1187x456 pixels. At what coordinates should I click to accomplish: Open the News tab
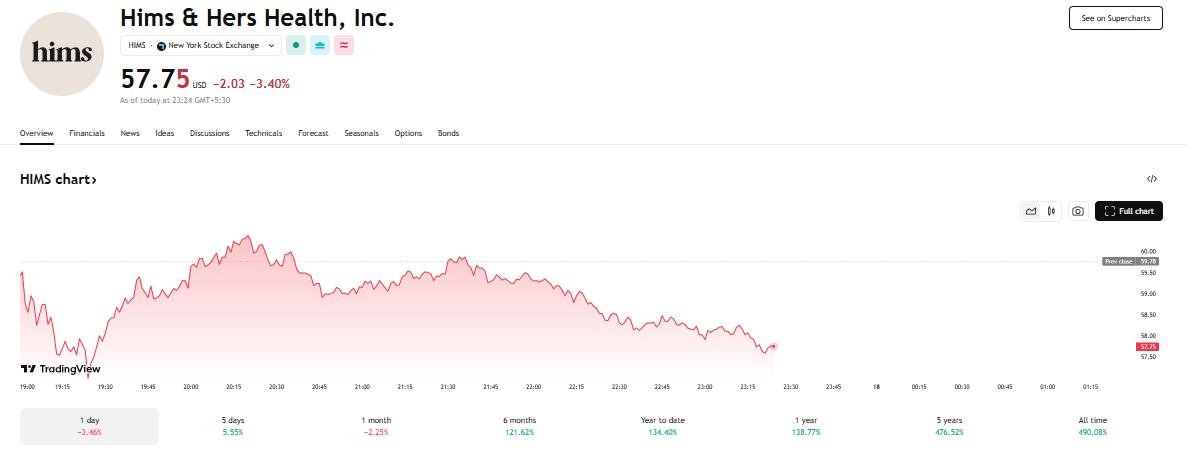pos(130,133)
